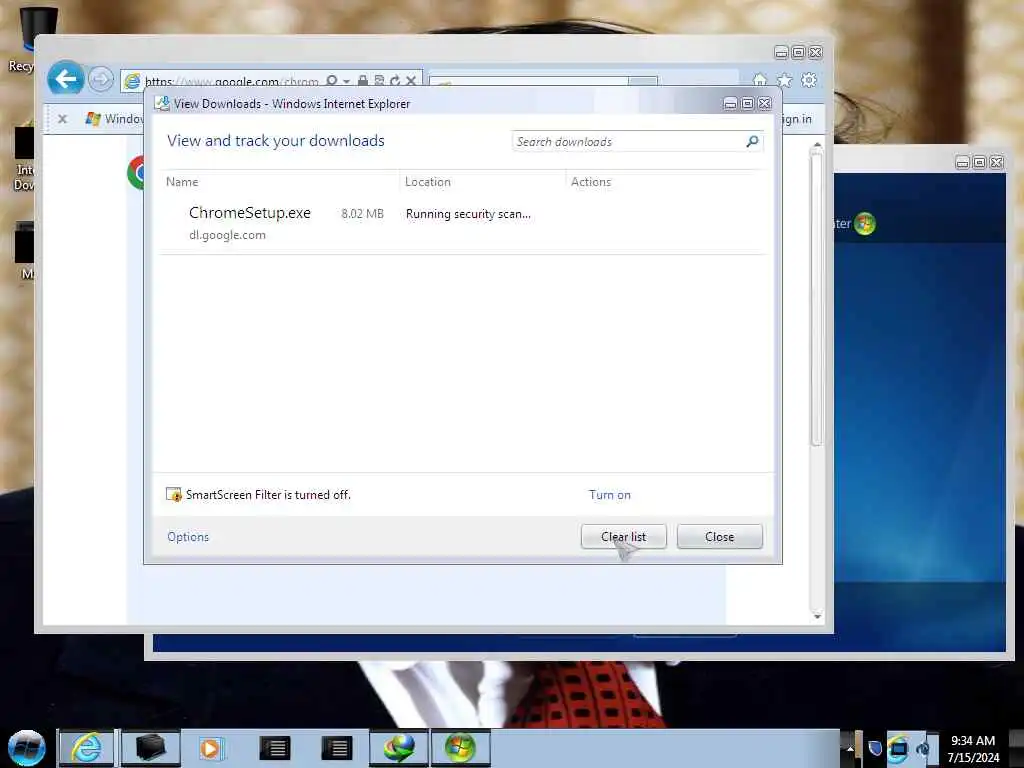Turn on the SmartScreen Filter link
Screen dimensions: 1024x768
point(610,495)
